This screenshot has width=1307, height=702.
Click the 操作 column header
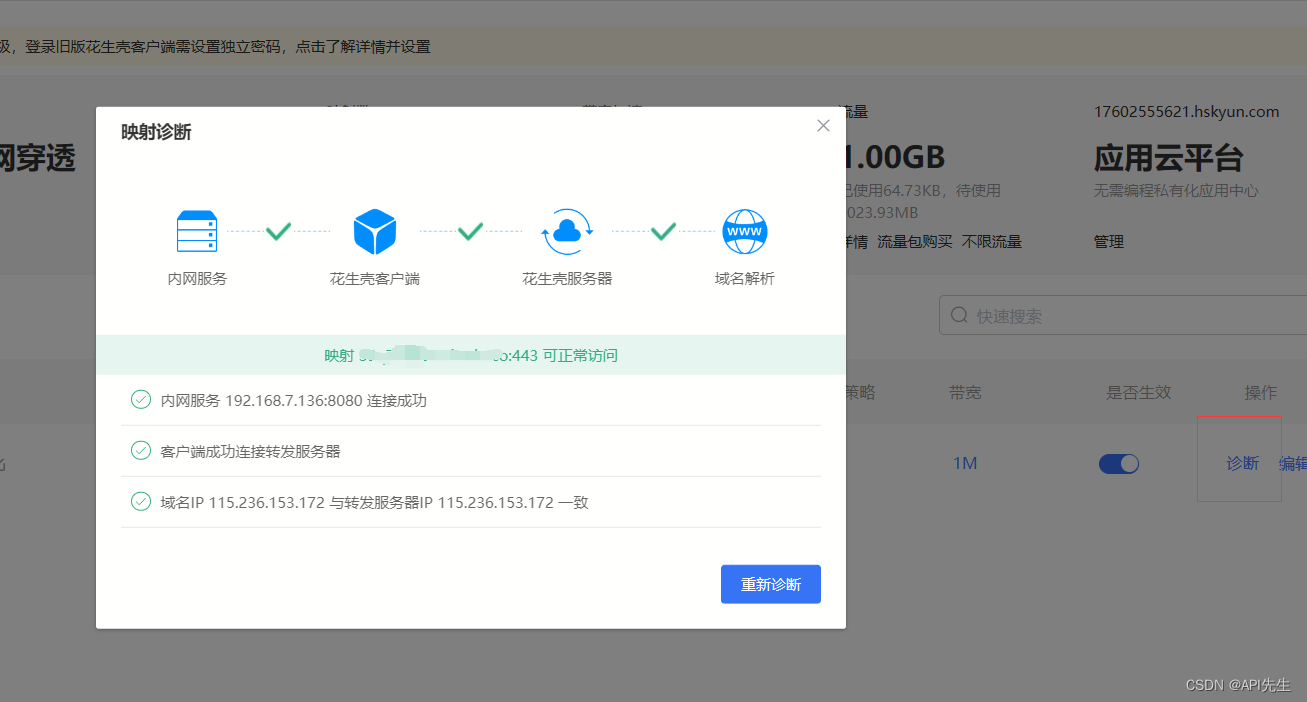click(1261, 393)
